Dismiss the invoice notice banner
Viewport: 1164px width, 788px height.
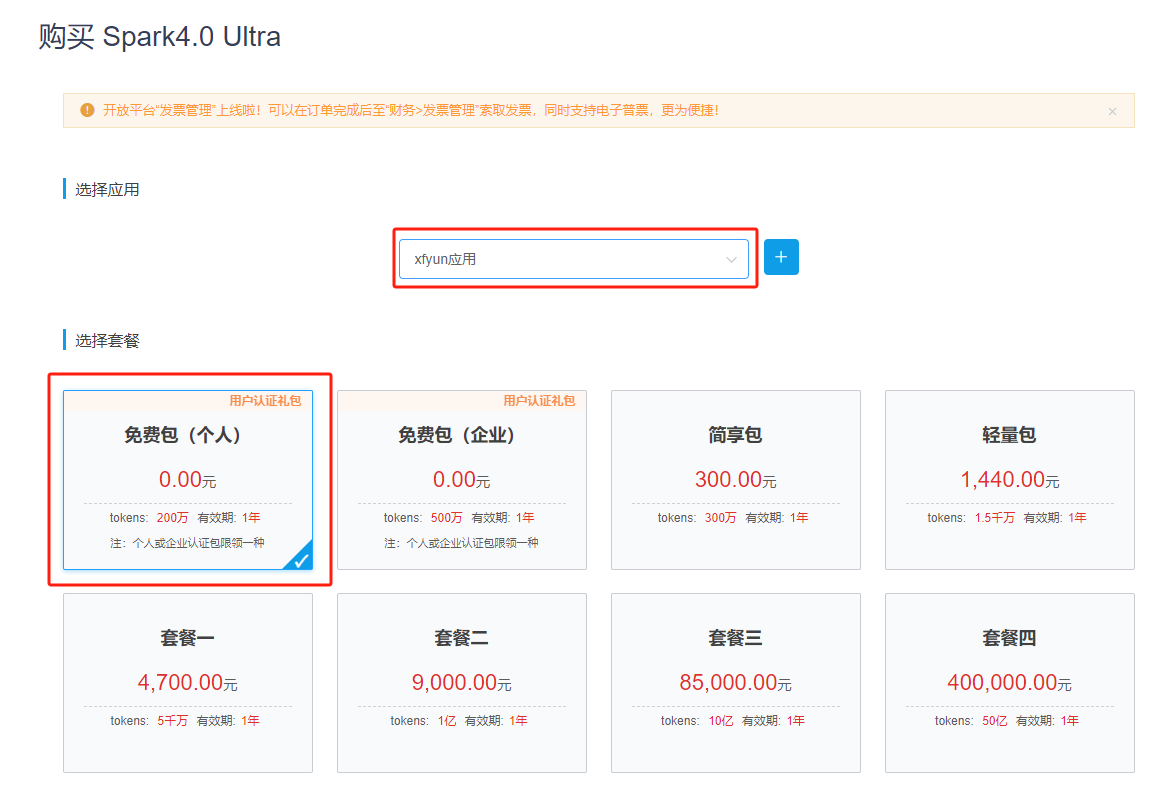pyautogui.click(x=1112, y=111)
